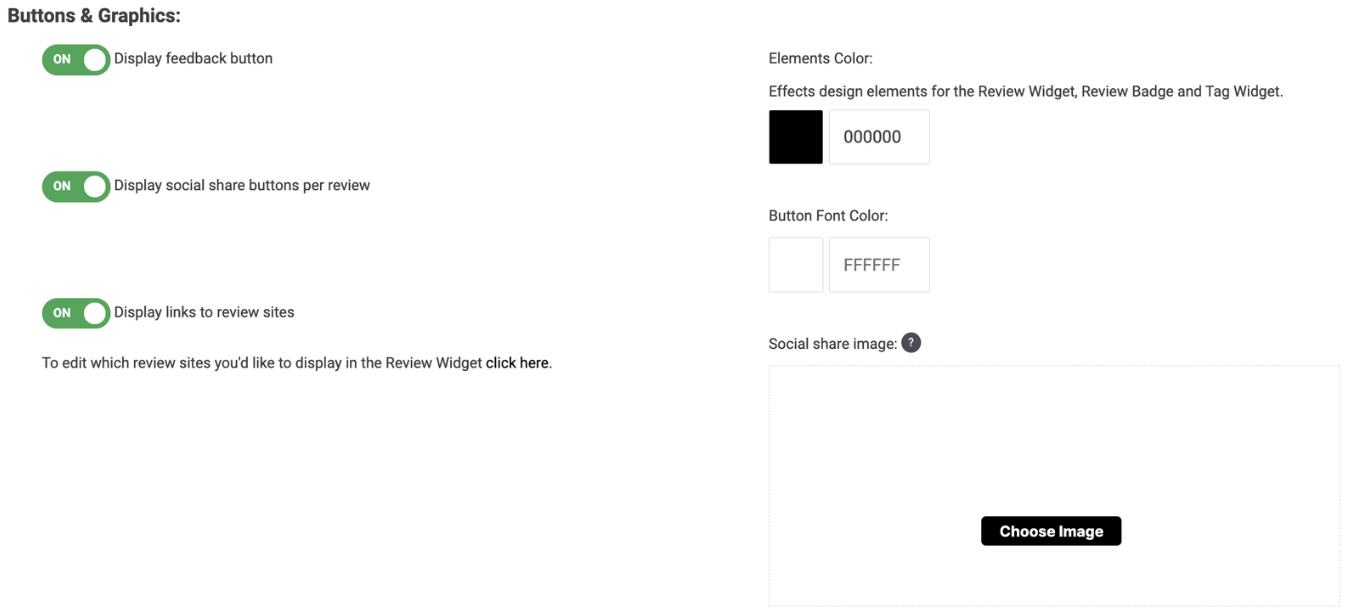Follow the "click here" review sites link
1348x616 pixels.
coord(517,363)
